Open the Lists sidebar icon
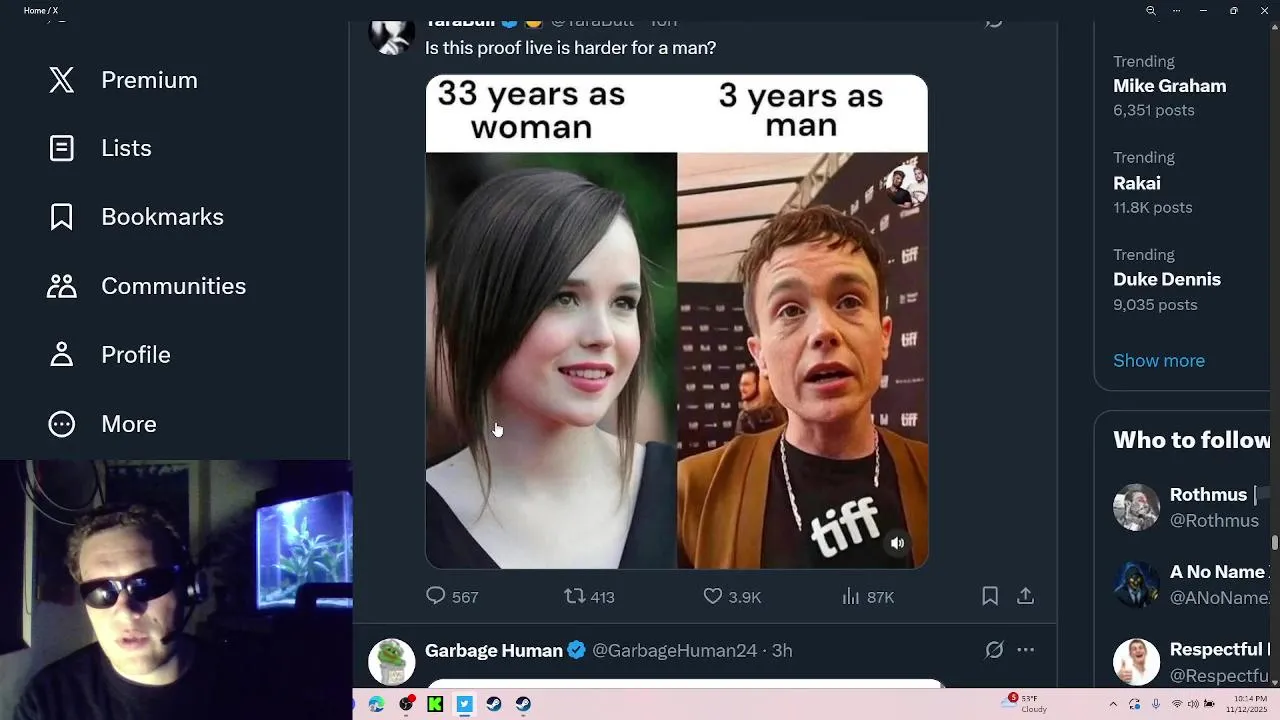The image size is (1280, 720). pyautogui.click(x=62, y=148)
